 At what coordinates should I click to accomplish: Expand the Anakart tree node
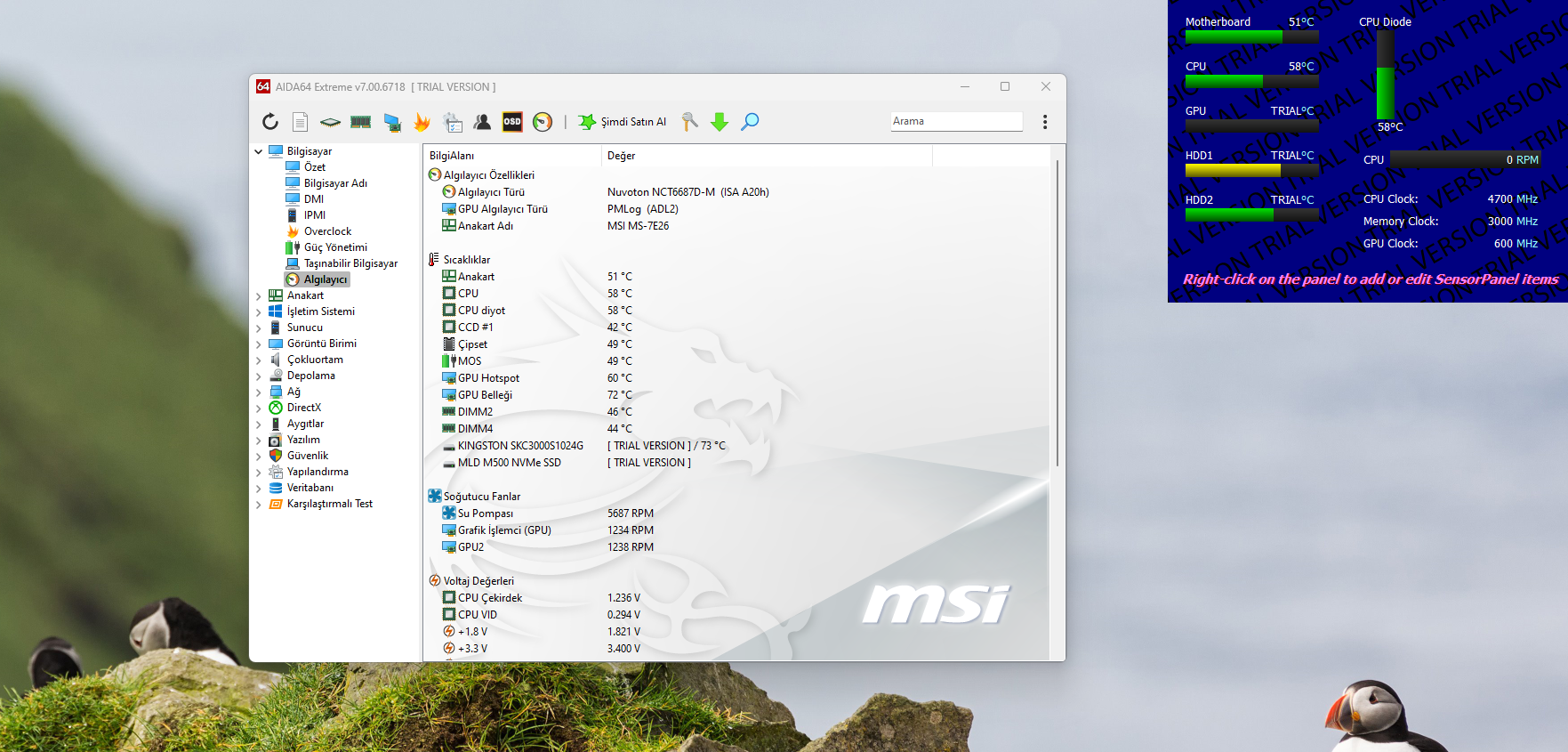[259, 295]
